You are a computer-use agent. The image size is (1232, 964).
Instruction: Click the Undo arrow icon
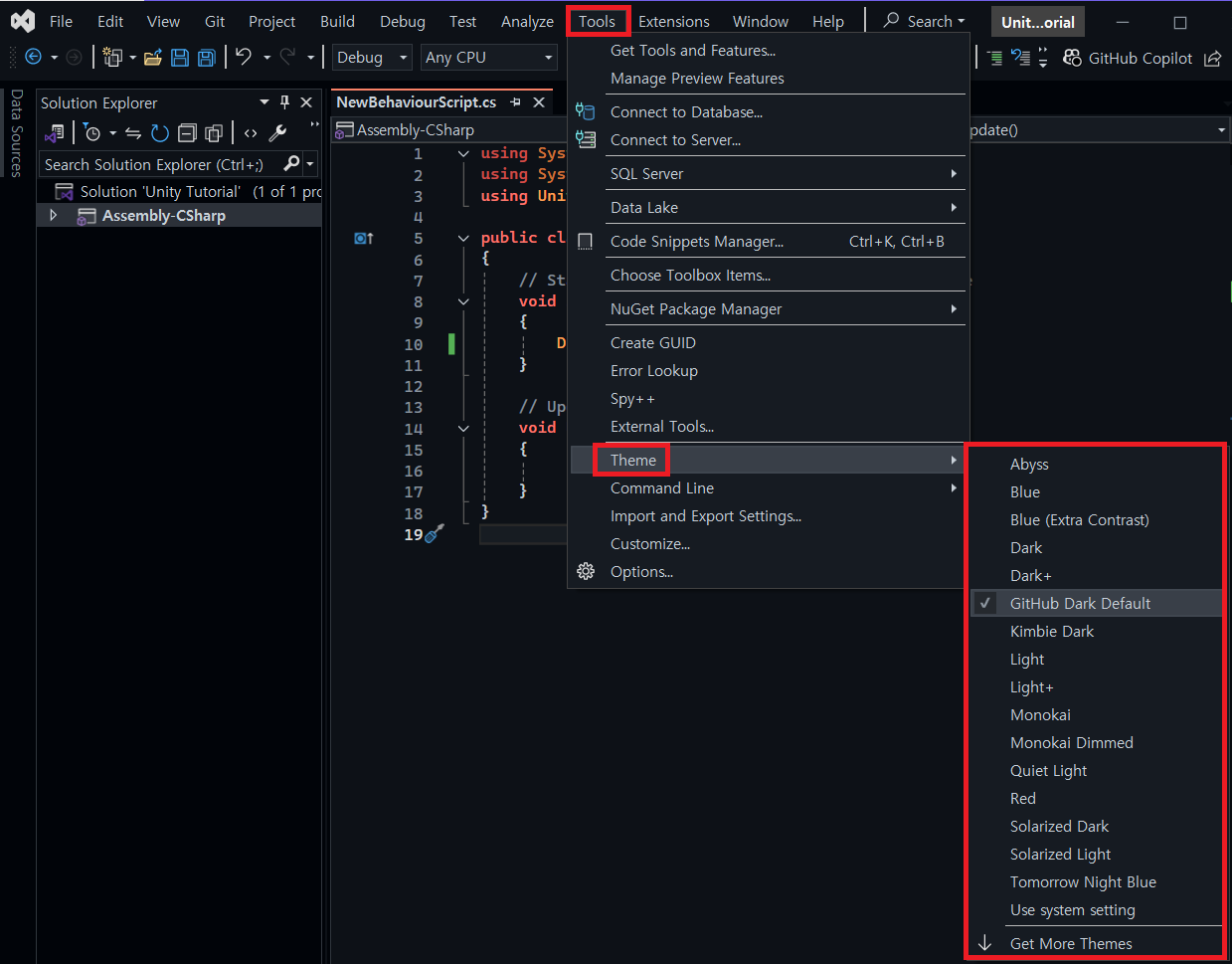pyautogui.click(x=244, y=57)
